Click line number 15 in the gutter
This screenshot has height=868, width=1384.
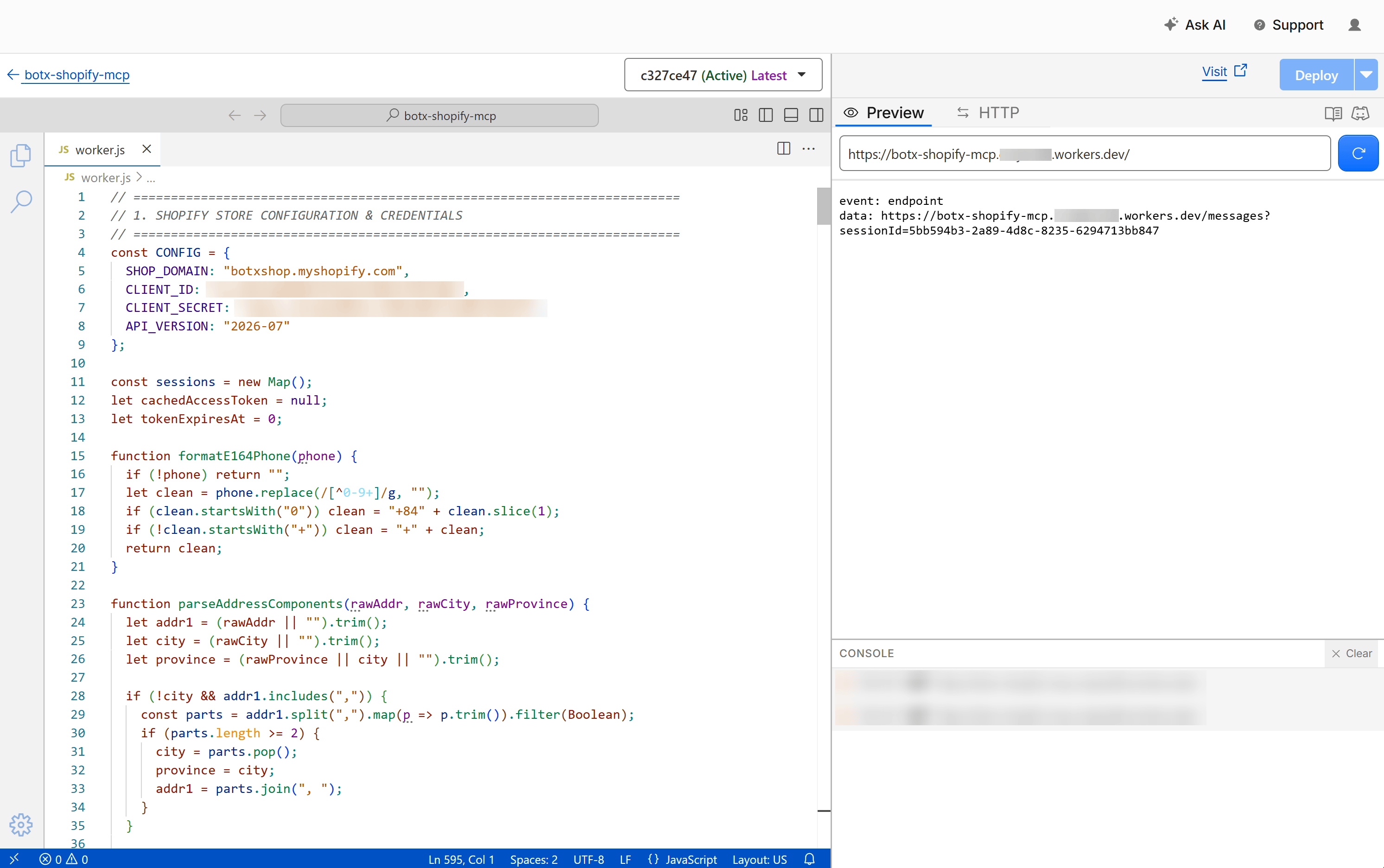pyautogui.click(x=77, y=456)
